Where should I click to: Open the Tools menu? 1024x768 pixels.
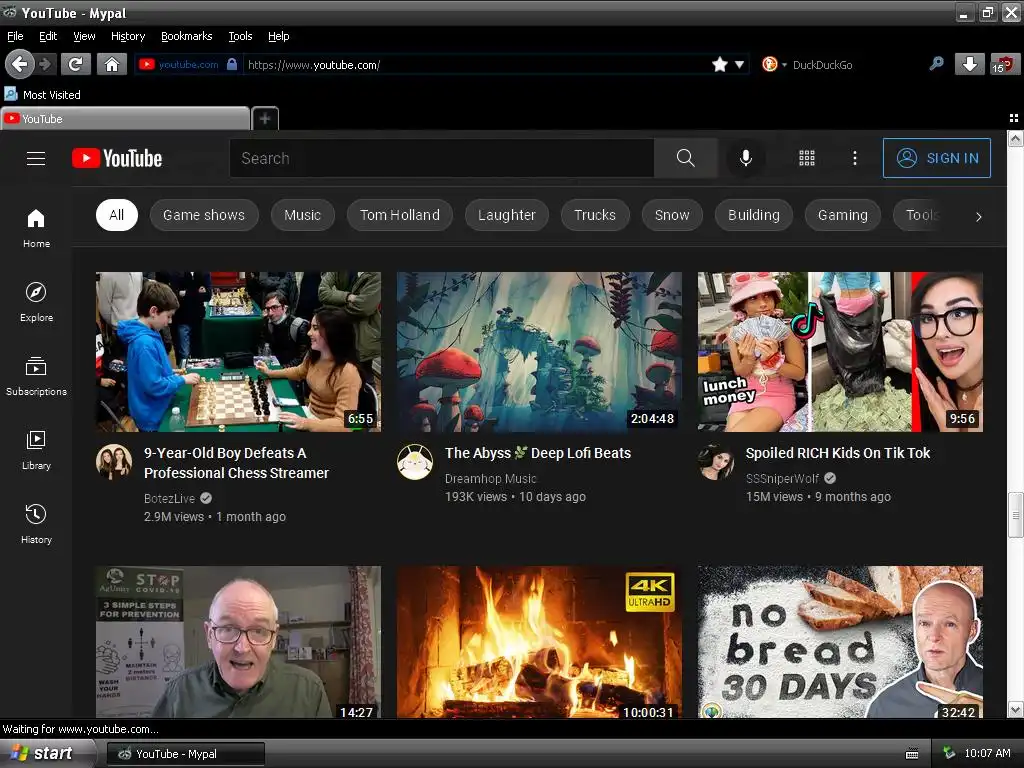240,36
